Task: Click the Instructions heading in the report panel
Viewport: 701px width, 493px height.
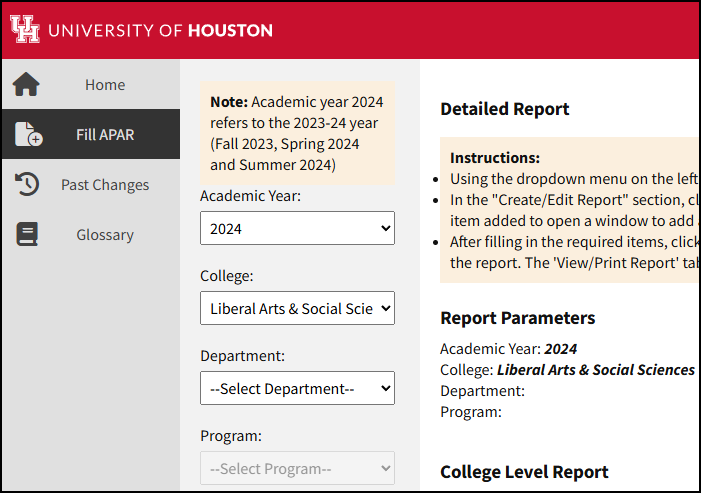Action: click(495, 158)
